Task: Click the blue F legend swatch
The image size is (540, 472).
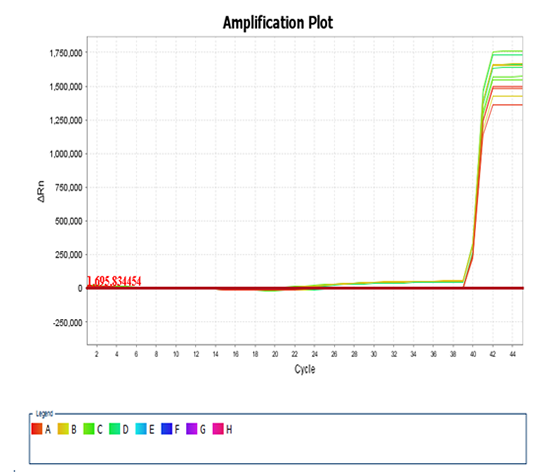Action: click(167, 429)
